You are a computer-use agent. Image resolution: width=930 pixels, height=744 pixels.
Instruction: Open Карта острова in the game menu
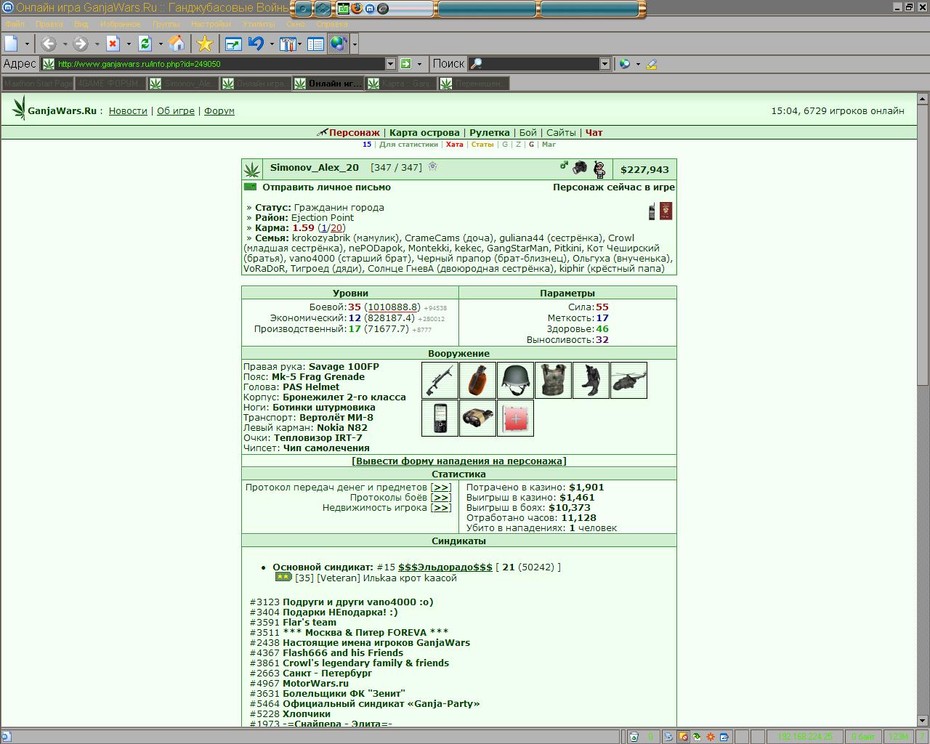point(424,132)
